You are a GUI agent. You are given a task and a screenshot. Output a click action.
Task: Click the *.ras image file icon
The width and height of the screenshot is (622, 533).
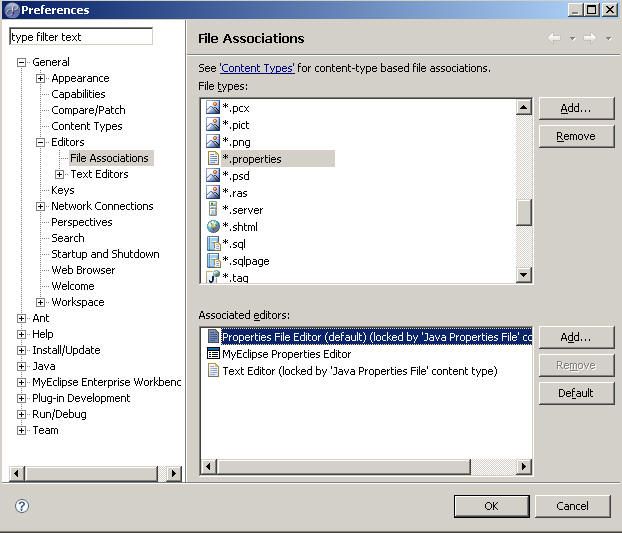coord(213,192)
